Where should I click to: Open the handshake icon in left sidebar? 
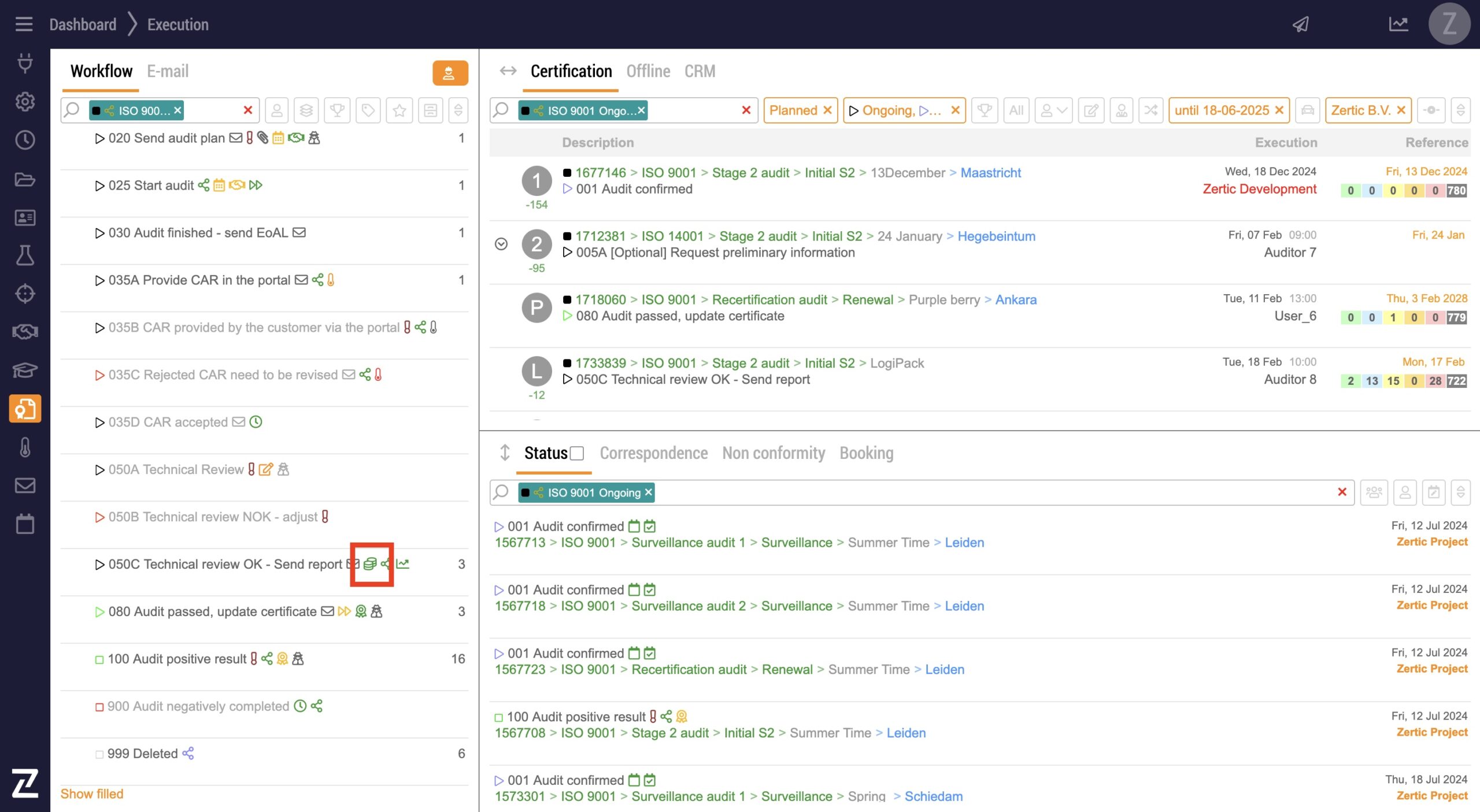point(25,332)
